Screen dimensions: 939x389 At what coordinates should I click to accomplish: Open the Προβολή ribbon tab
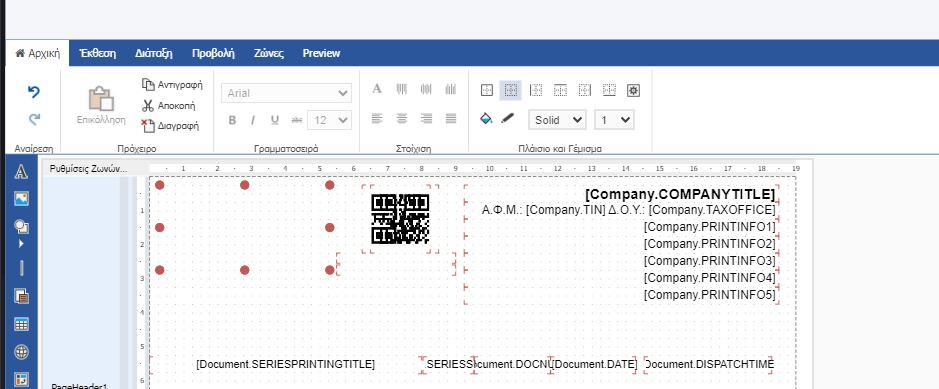tap(213, 53)
